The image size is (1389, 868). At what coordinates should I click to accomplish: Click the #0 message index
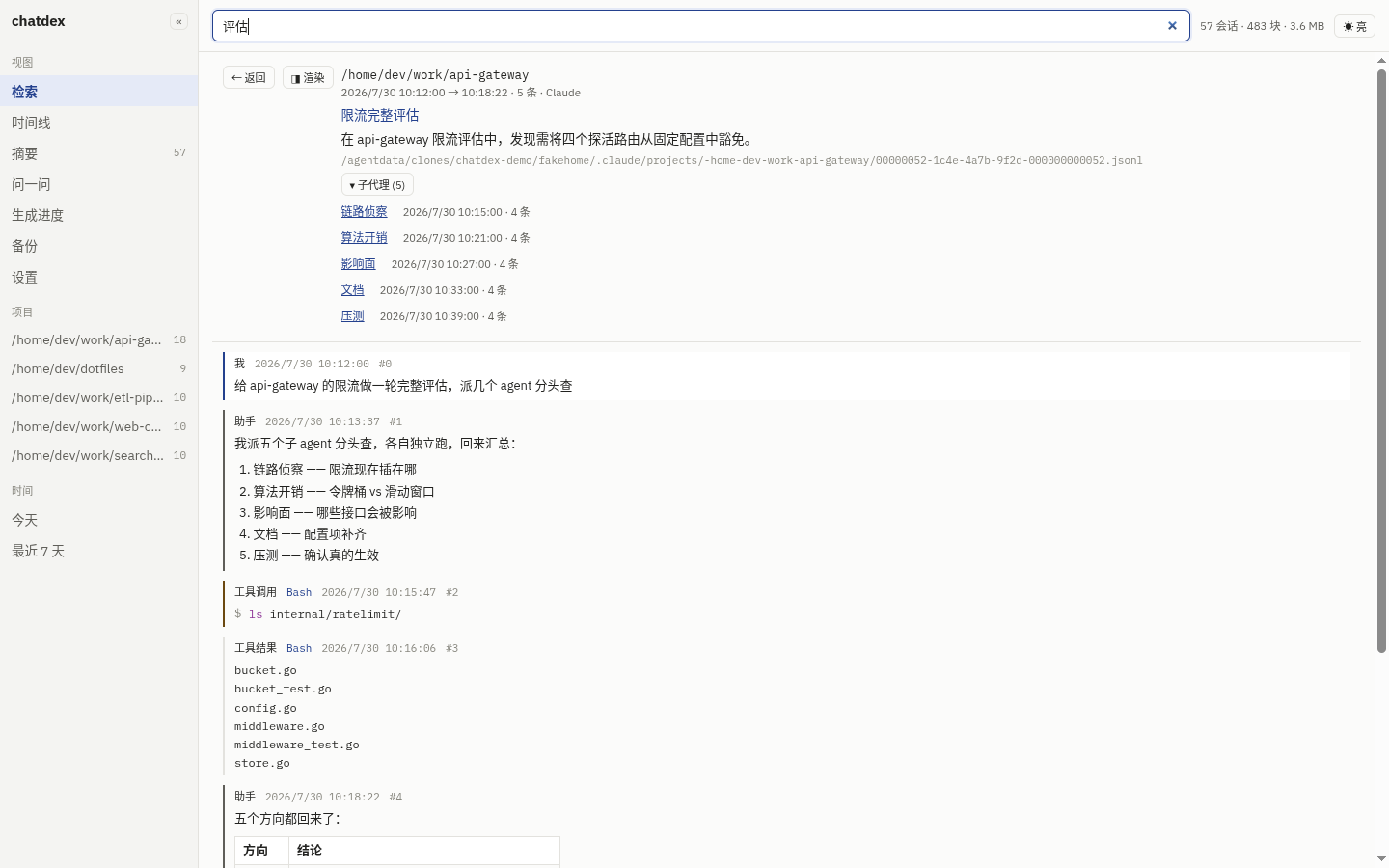coord(385,364)
